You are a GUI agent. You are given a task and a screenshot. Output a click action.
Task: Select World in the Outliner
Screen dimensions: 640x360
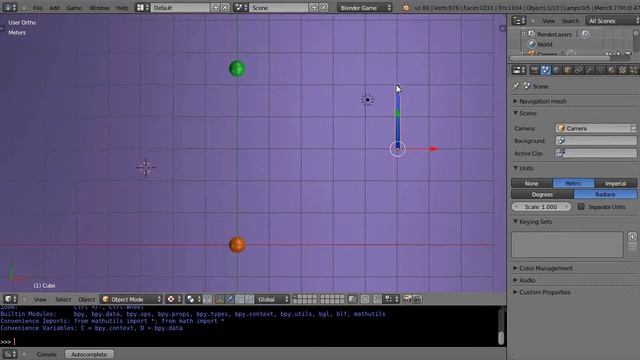(x=544, y=44)
